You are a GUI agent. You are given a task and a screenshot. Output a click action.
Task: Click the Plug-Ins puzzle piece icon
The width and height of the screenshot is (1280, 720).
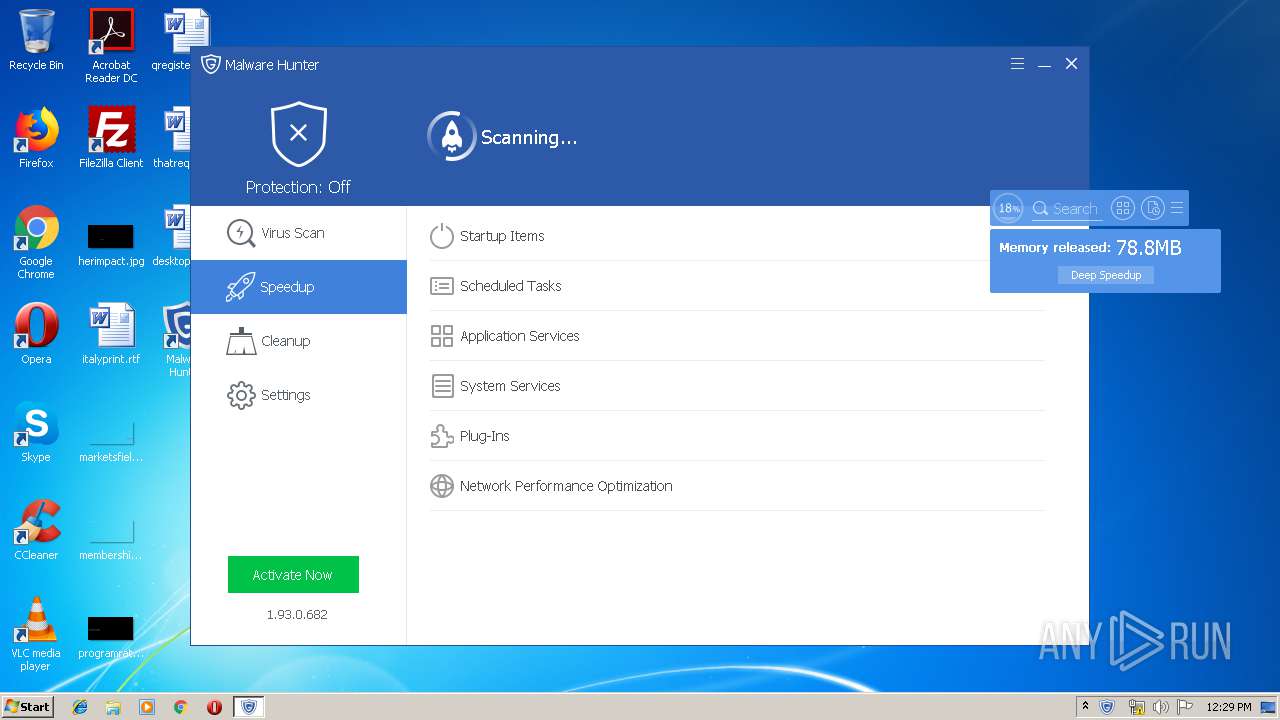(x=441, y=436)
